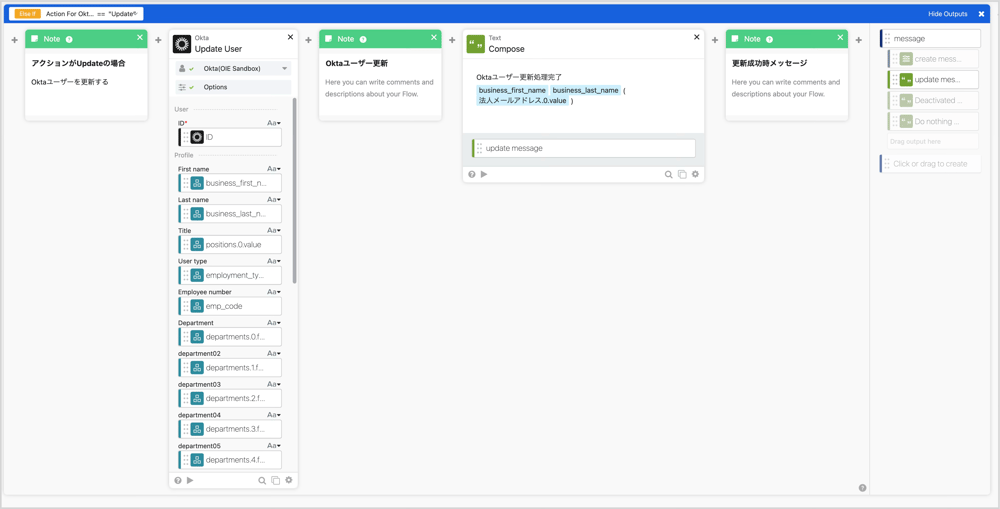Screen dimensions: 1000x509
Task: Open type dropdown for Employee number field
Action: pyautogui.click(x=273, y=292)
